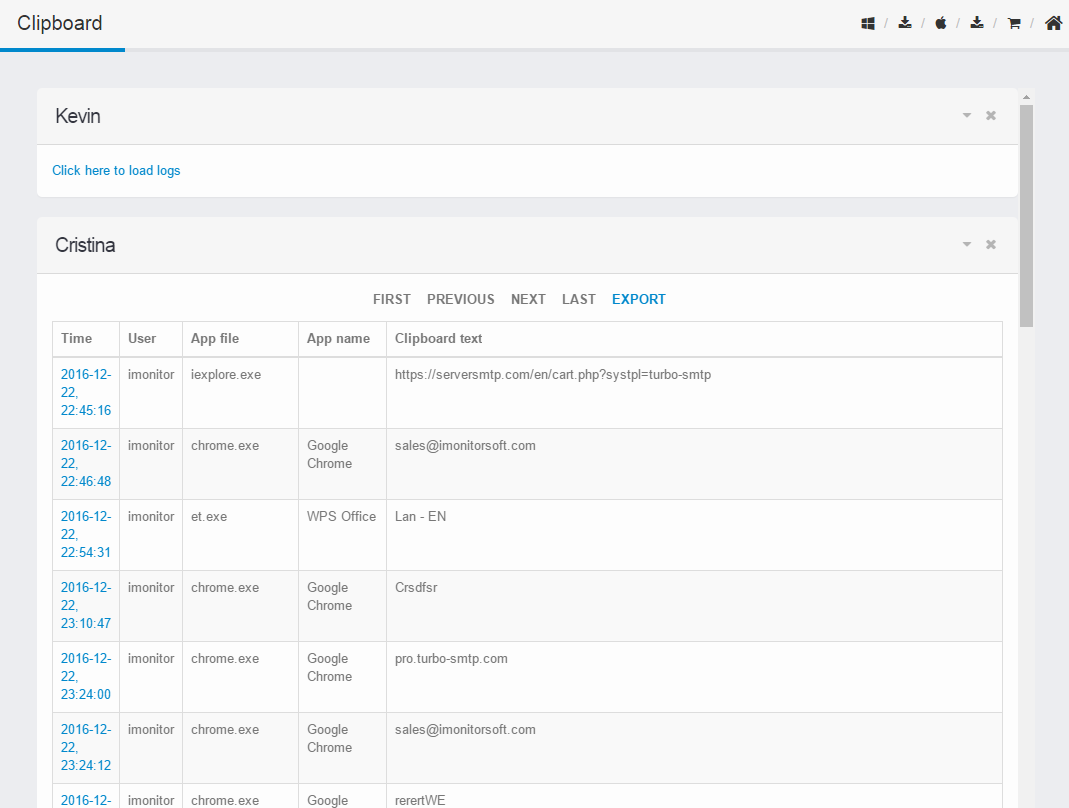Image resolution: width=1069 pixels, height=808 pixels.
Task: Open log entry timestamped 23:10:47
Action: point(86,605)
